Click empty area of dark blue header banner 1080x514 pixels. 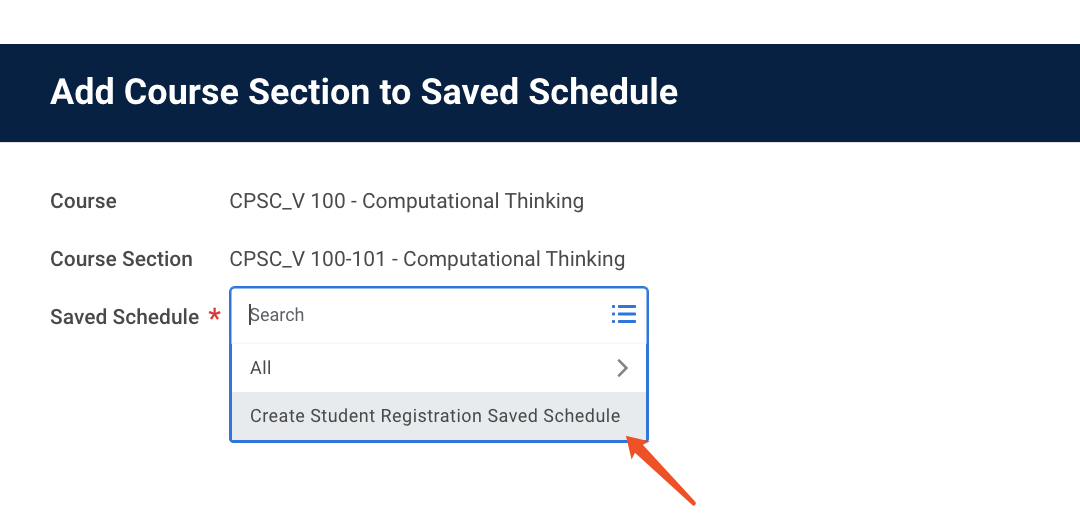(880, 92)
